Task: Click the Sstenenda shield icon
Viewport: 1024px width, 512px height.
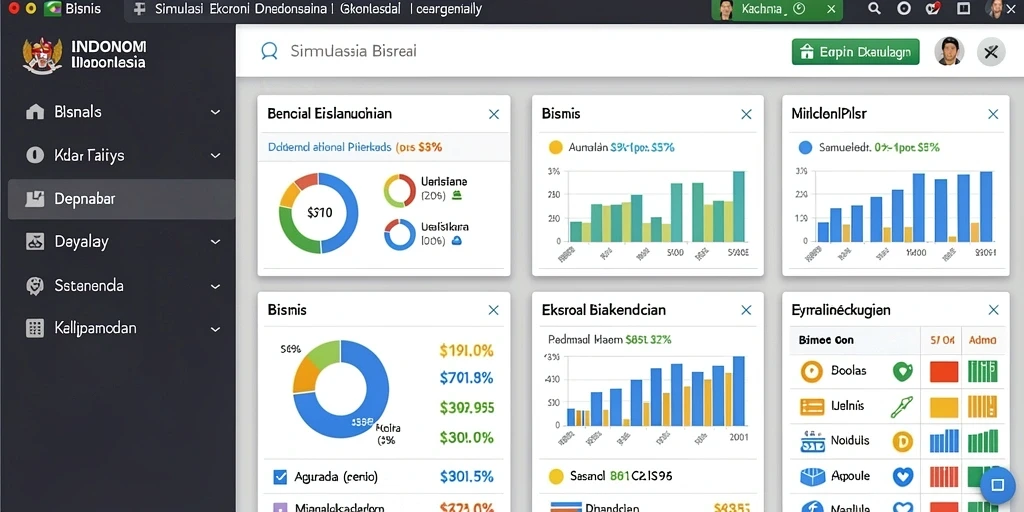Action: [x=35, y=286]
